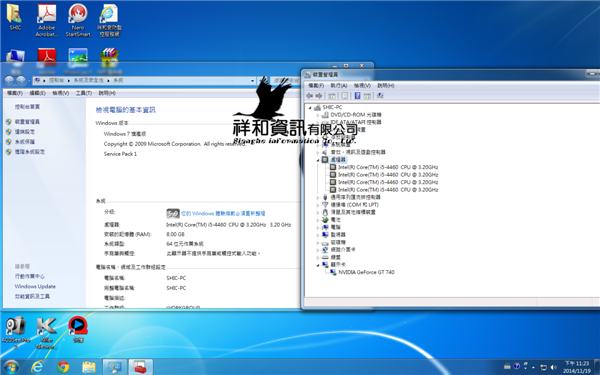This screenshot has height=375, width=600.
Task: Expand the Monitors (監視器) node arrow
Action: (318, 235)
